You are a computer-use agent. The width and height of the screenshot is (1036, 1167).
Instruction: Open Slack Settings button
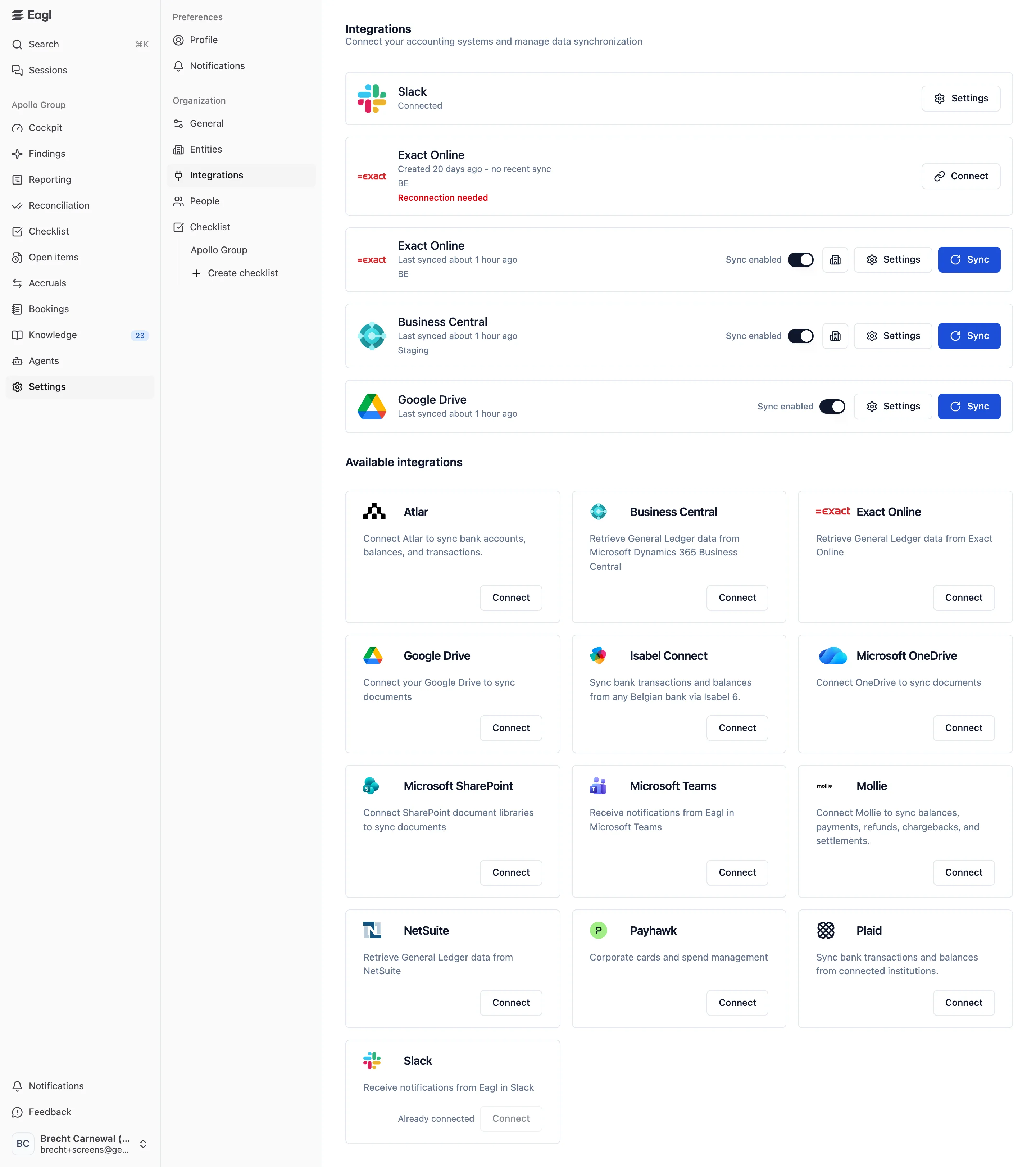tap(961, 98)
